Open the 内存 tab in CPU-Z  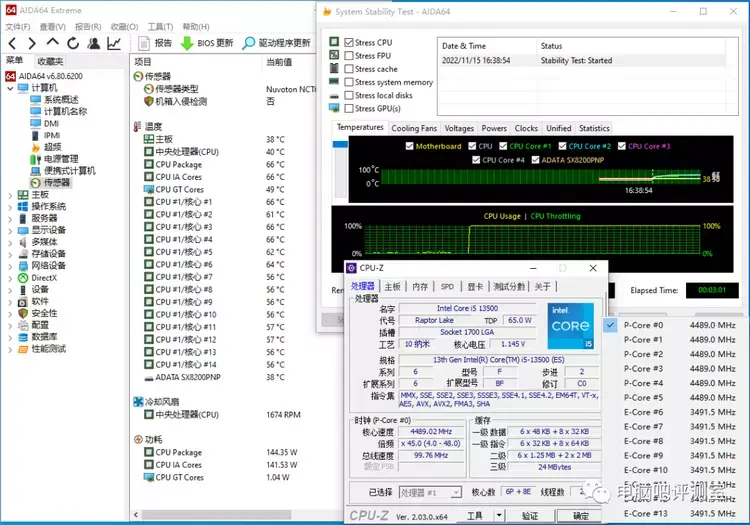420,286
